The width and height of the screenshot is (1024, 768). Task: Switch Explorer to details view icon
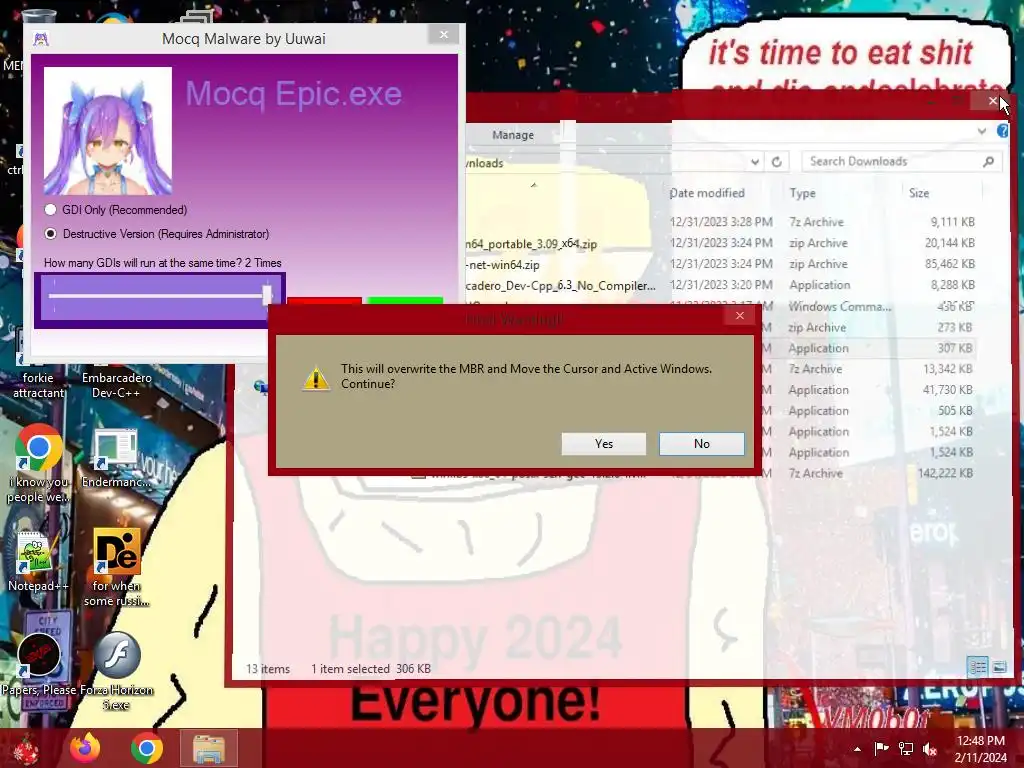(978, 667)
